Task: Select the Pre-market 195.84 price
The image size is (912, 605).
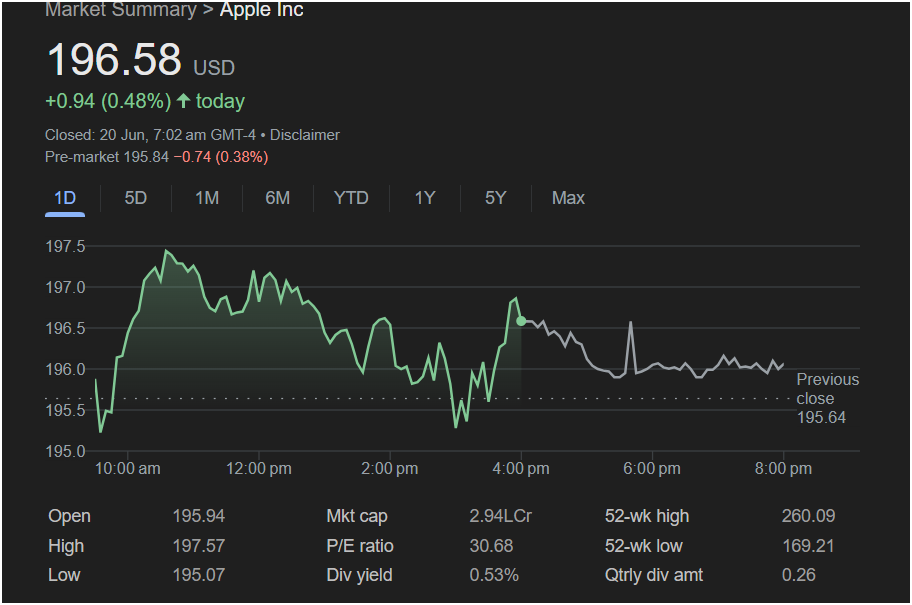Action: [107, 157]
